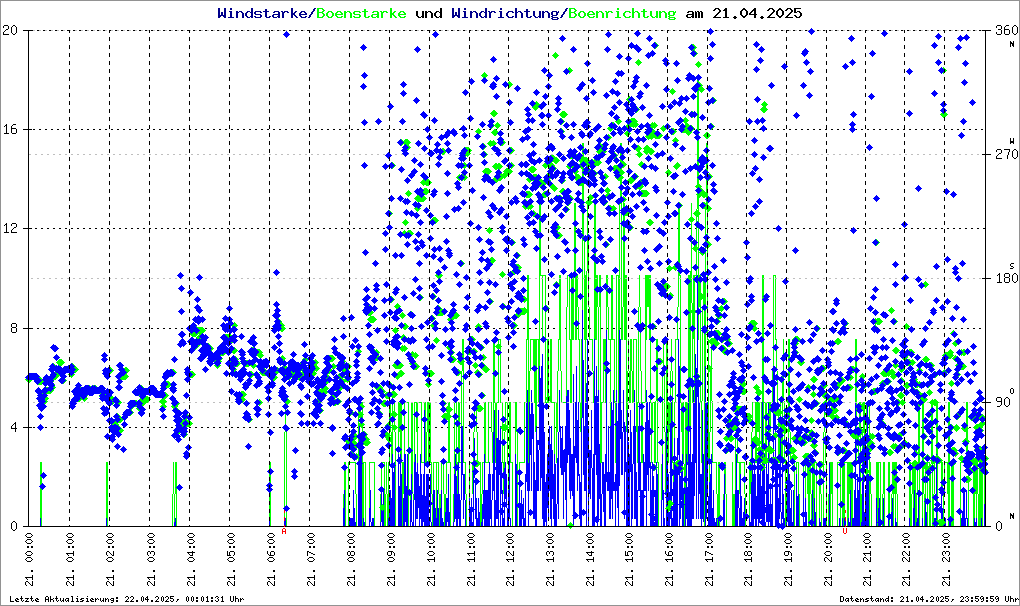Click the left axis value 4
This screenshot has width=1020, height=606.
[14, 427]
